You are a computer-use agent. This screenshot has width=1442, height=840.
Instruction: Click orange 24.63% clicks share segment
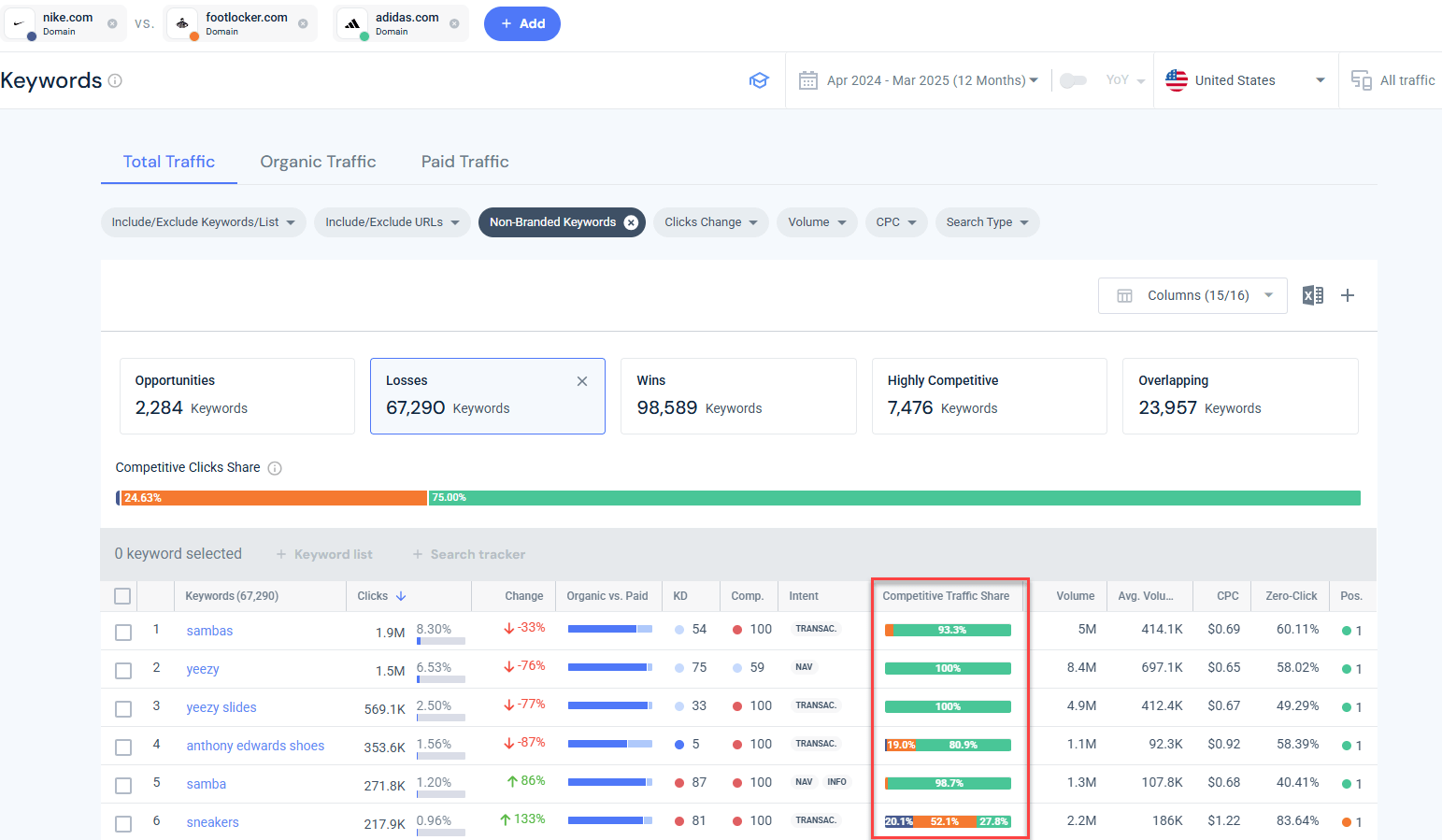[274, 498]
